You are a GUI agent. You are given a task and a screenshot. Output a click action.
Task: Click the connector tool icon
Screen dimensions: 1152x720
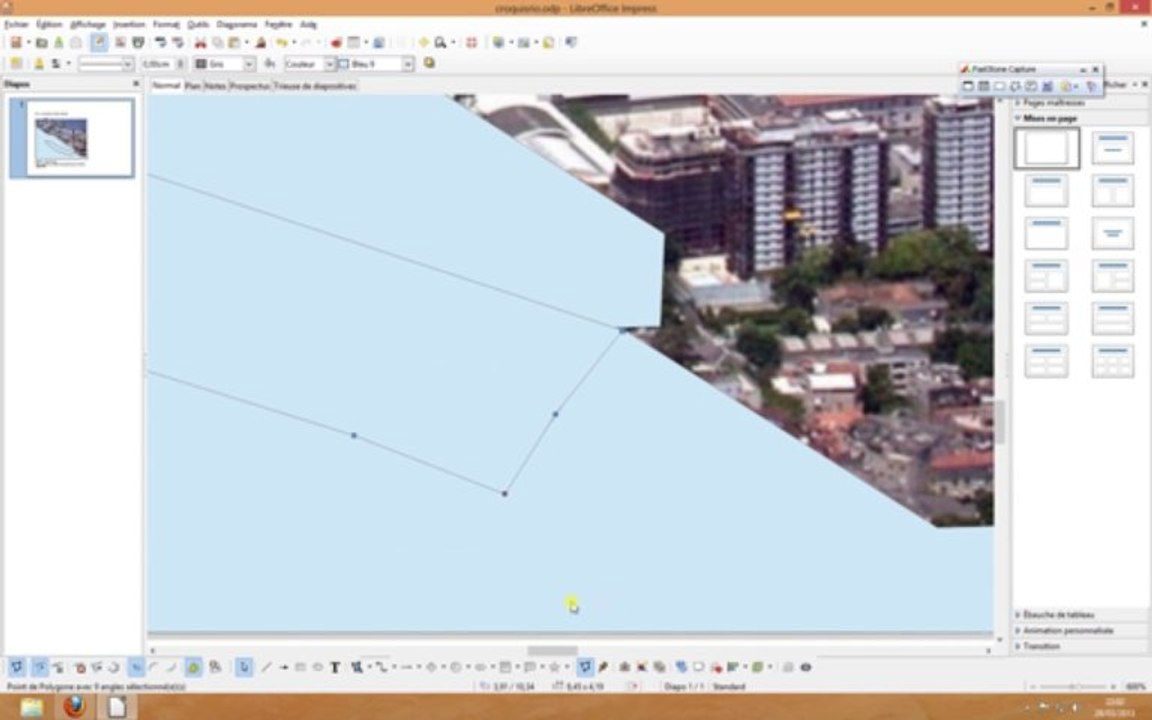click(x=381, y=667)
